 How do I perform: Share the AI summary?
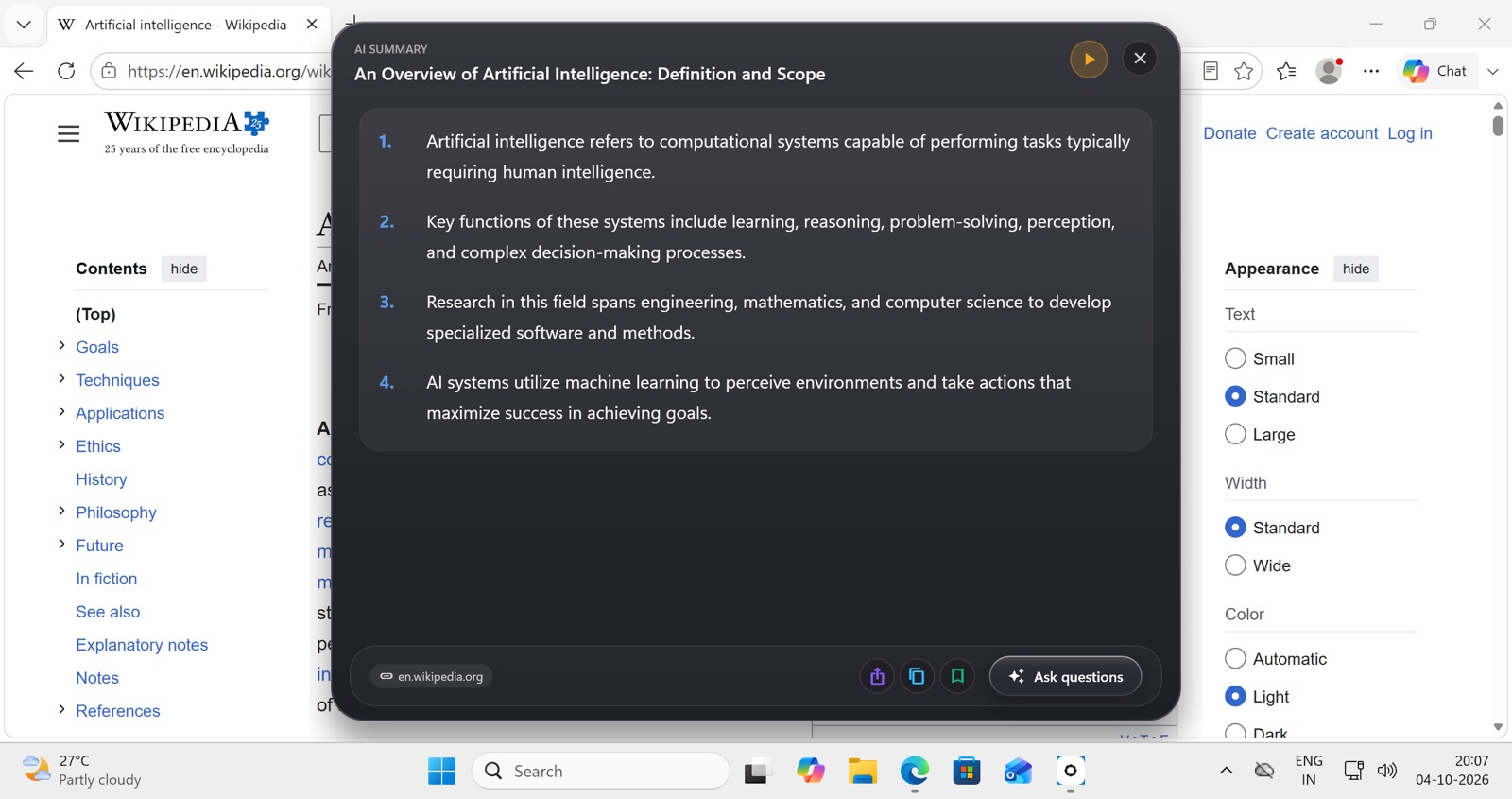(x=877, y=676)
